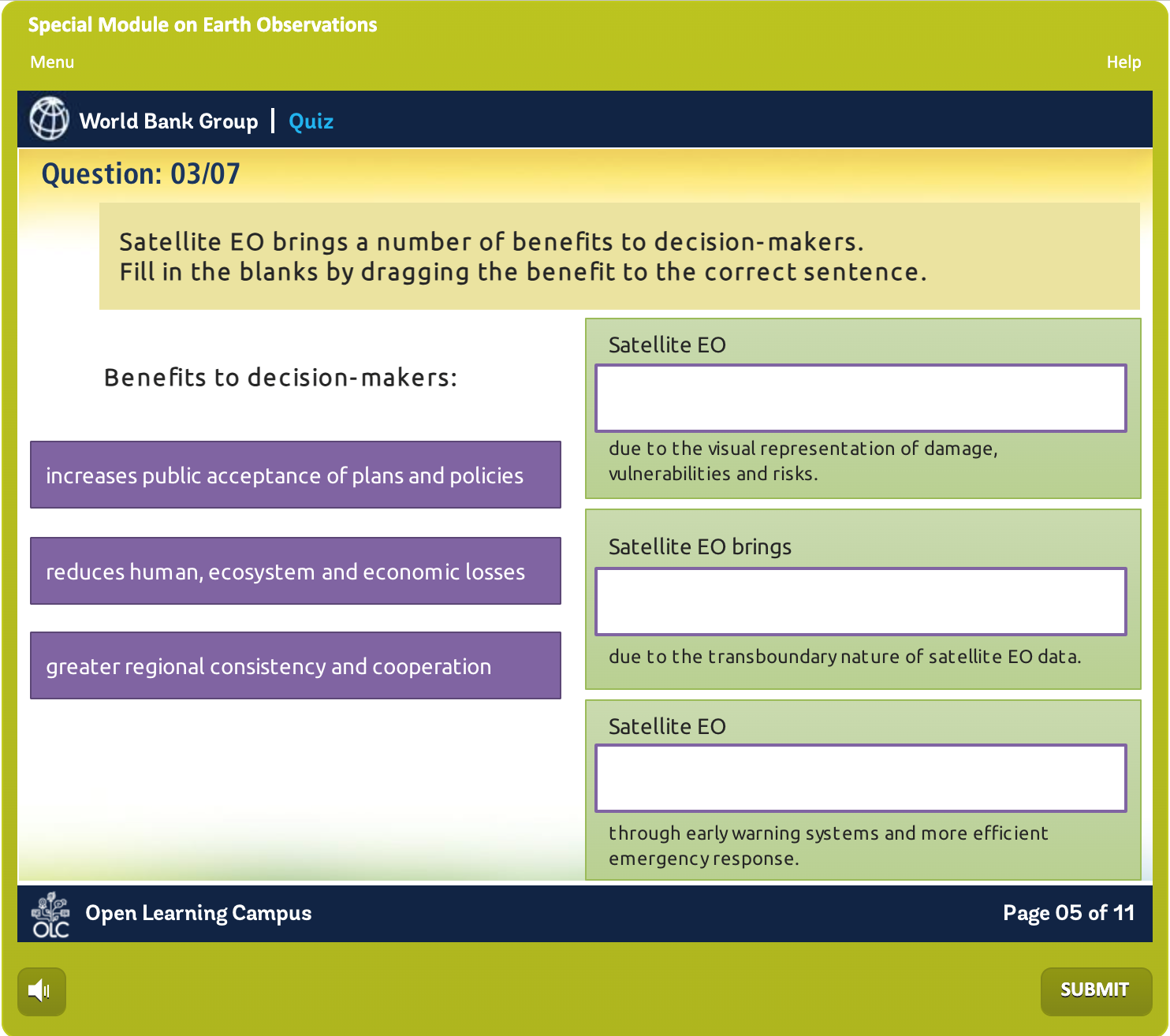Click the last Satellite EO drop zone

coord(861,778)
